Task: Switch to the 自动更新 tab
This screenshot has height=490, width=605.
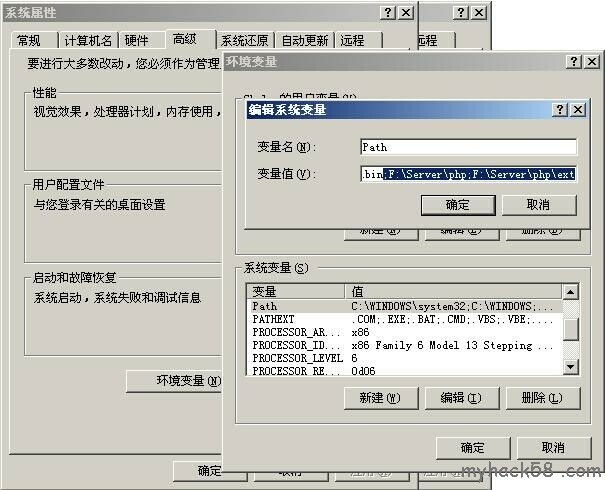Action: coord(304,41)
